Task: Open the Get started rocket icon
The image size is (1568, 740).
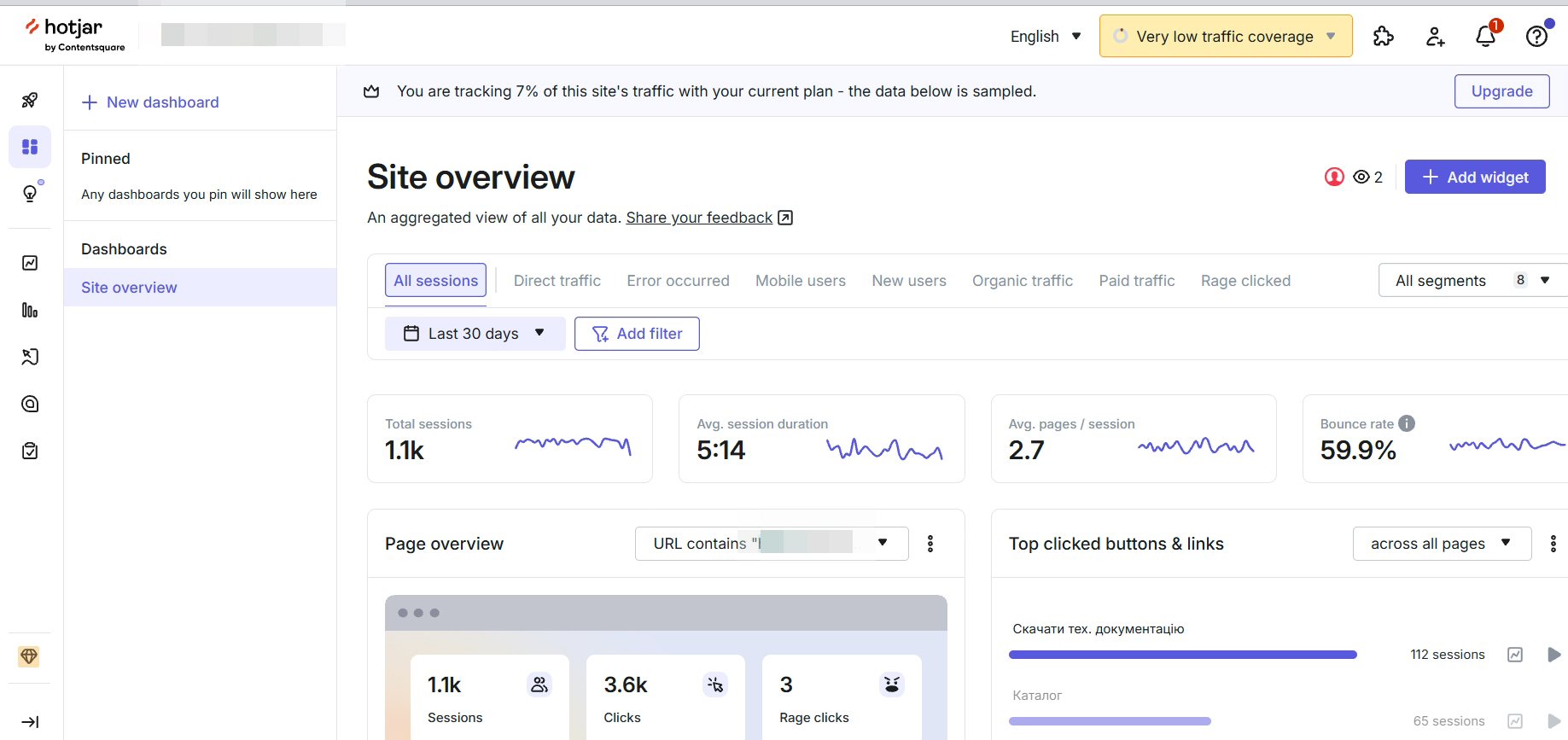Action: 30,101
